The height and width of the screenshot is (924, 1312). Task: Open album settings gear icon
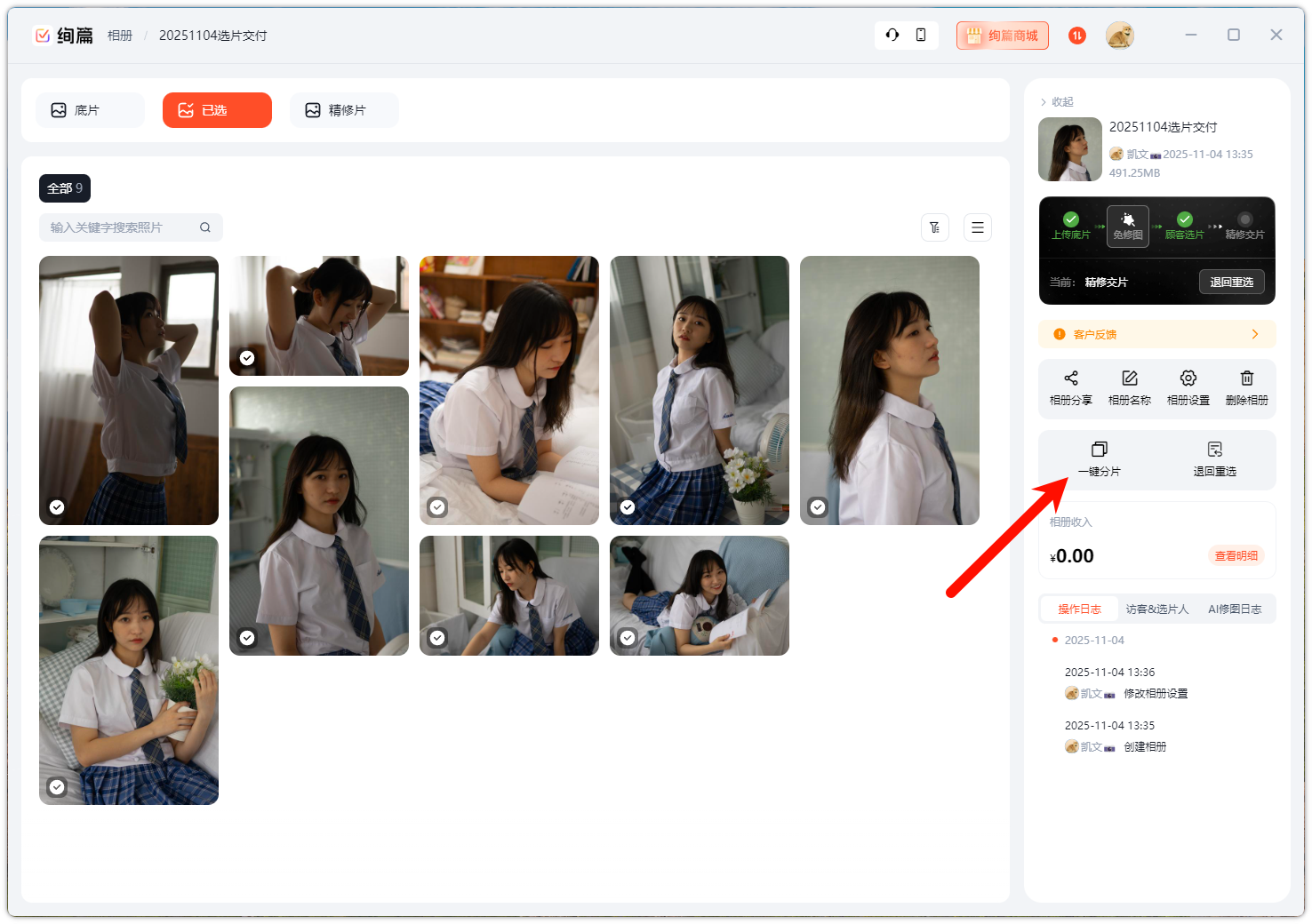pyautogui.click(x=1188, y=378)
